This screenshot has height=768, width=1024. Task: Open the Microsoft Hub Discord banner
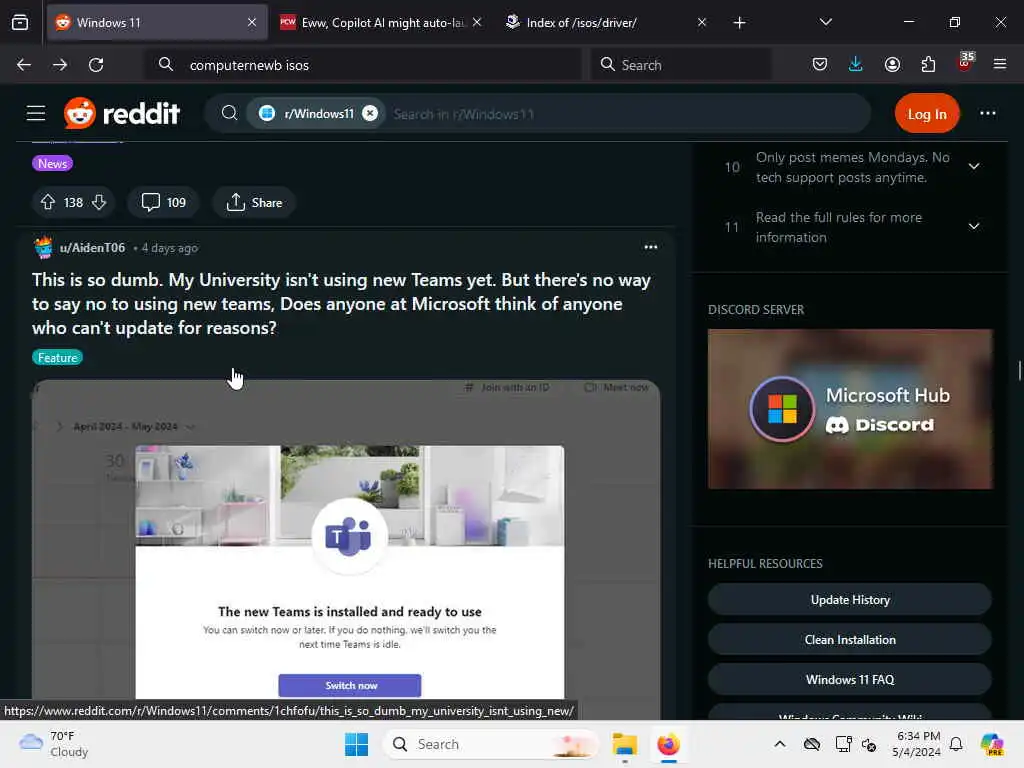click(x=850, y=409)
